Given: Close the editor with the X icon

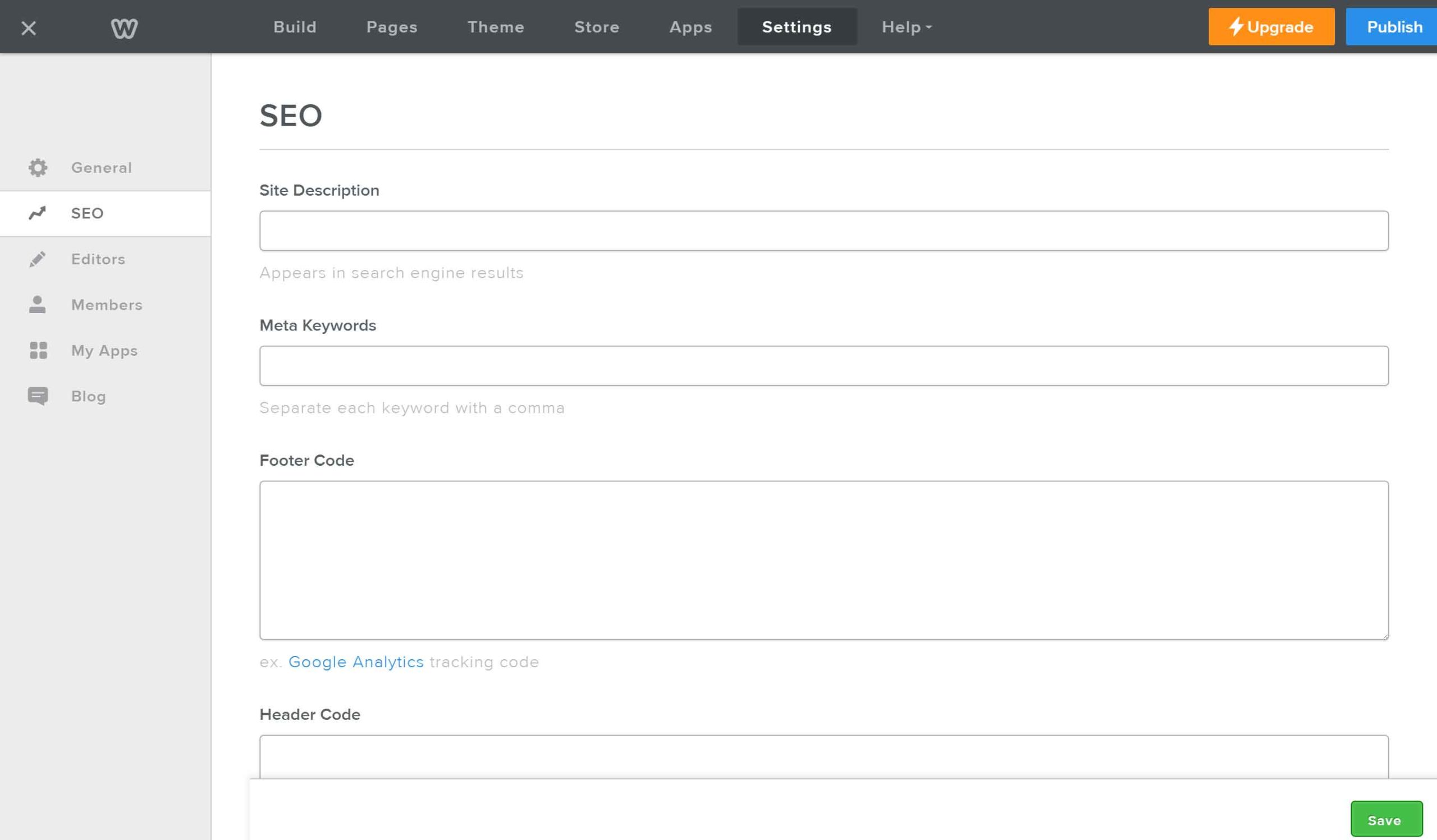Looking at the screenshot, I should (29, 28).
